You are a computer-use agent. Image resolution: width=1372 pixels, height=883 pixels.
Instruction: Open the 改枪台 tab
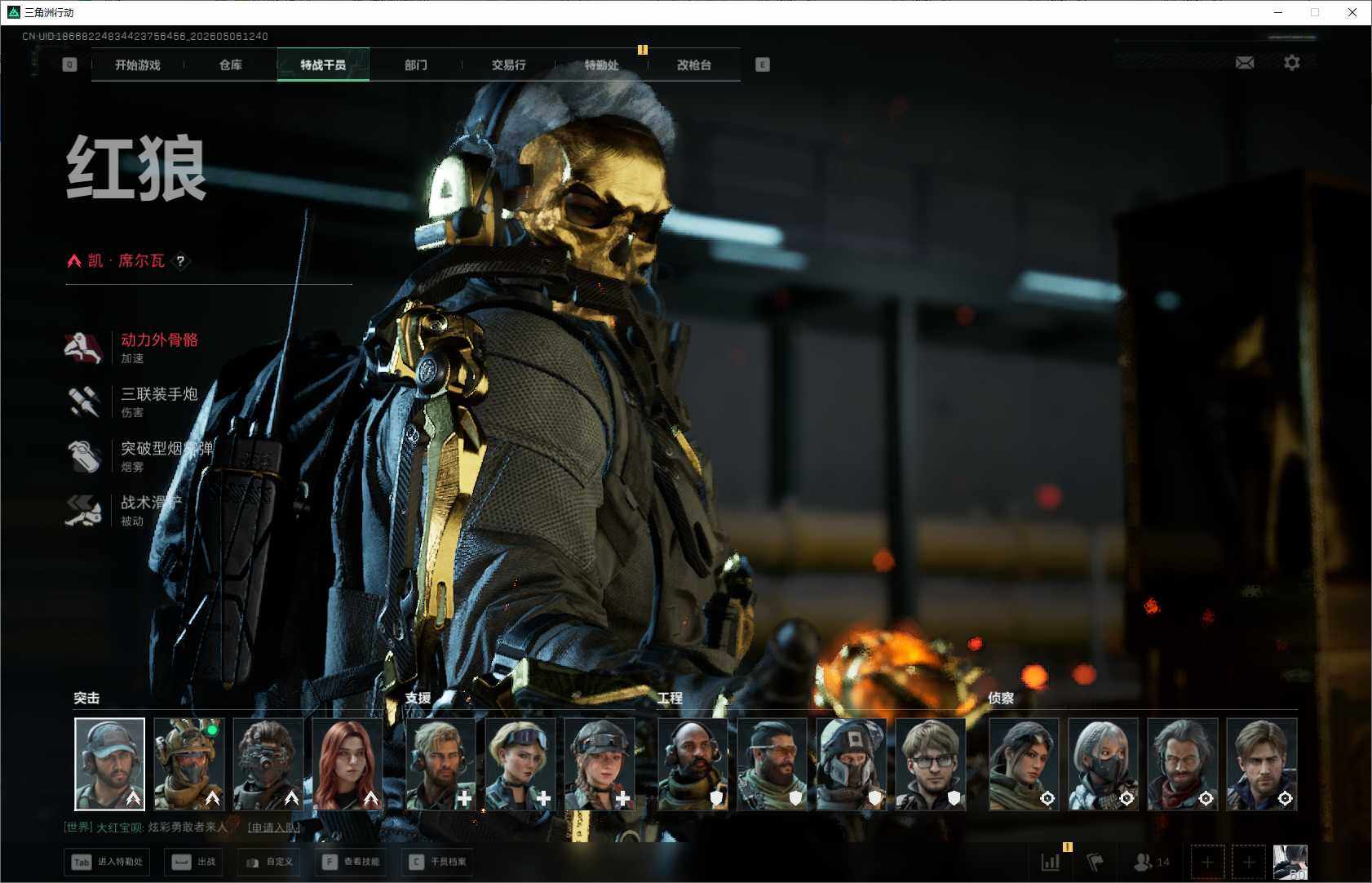click(x=694, y=64)
